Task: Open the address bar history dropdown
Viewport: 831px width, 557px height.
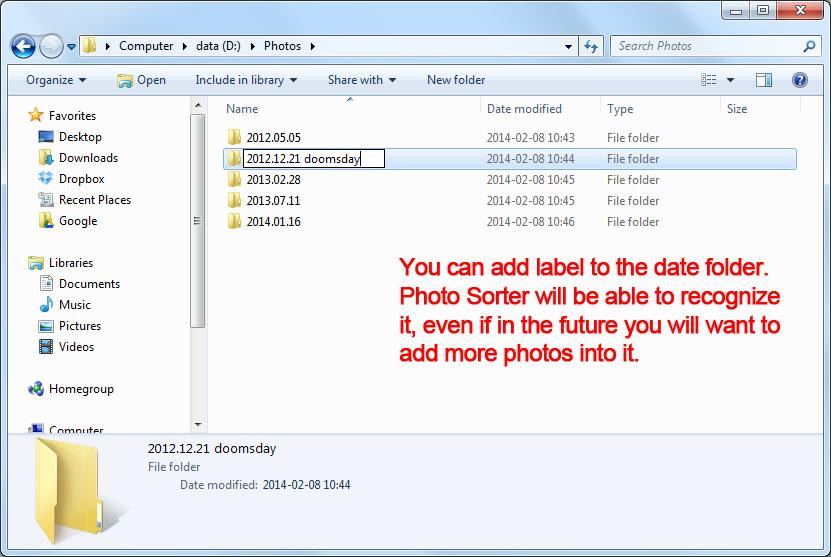Action: pos(568,47)
